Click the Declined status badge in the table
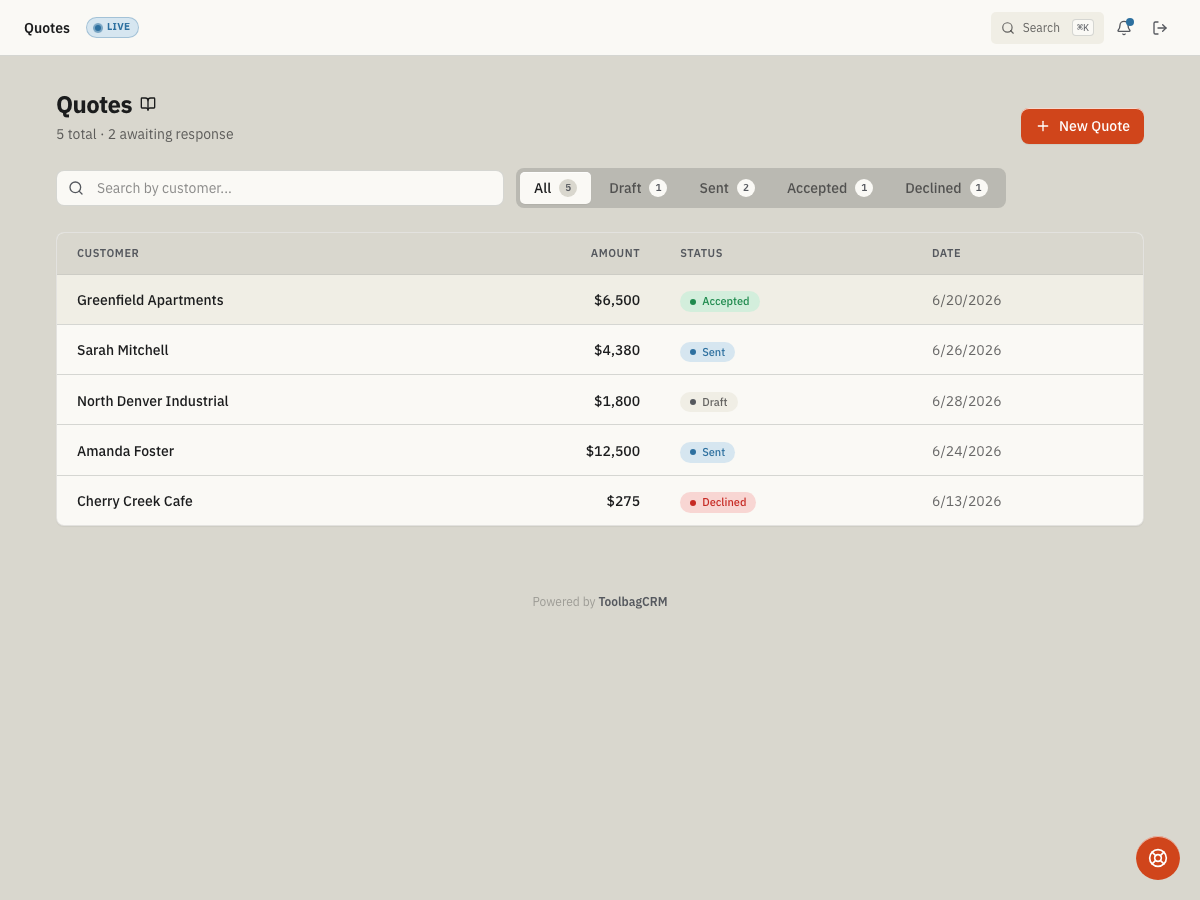 pyautogui.click(x=718, y=502)
